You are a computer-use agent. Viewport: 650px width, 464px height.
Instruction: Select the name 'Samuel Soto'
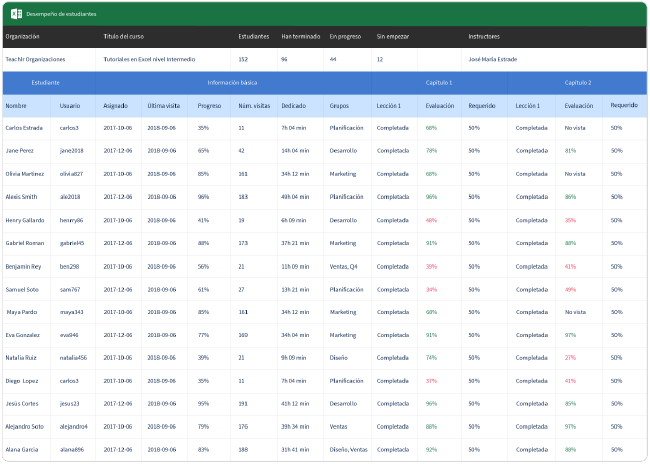click(22, 289)
